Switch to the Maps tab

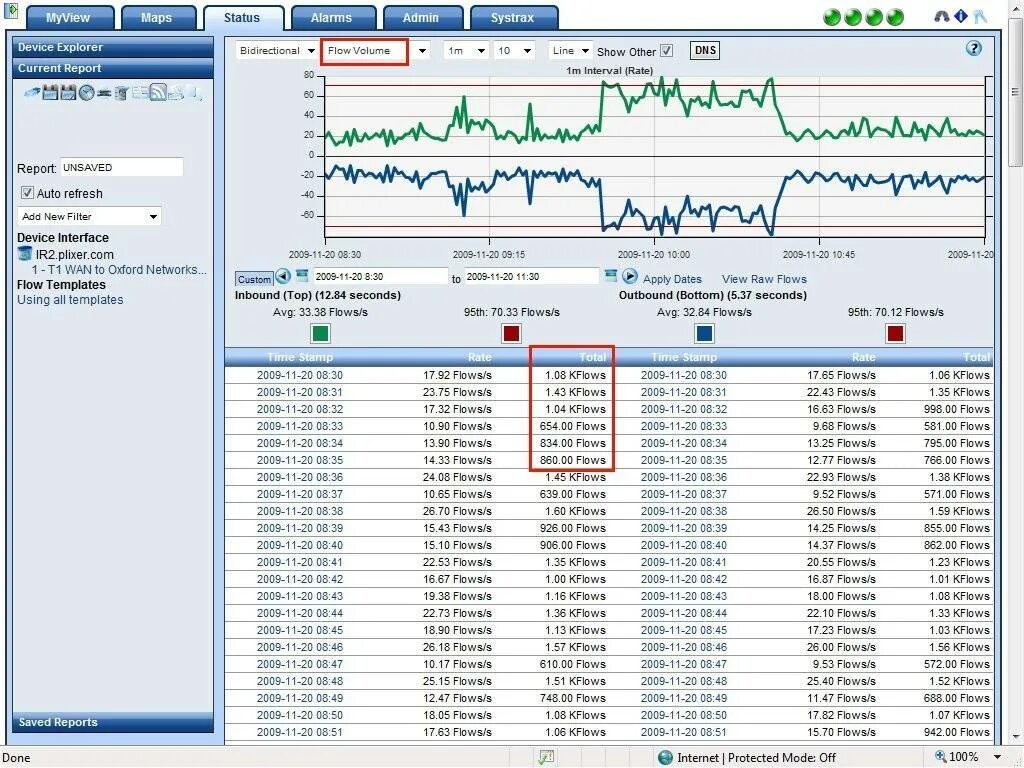(157, 18)
